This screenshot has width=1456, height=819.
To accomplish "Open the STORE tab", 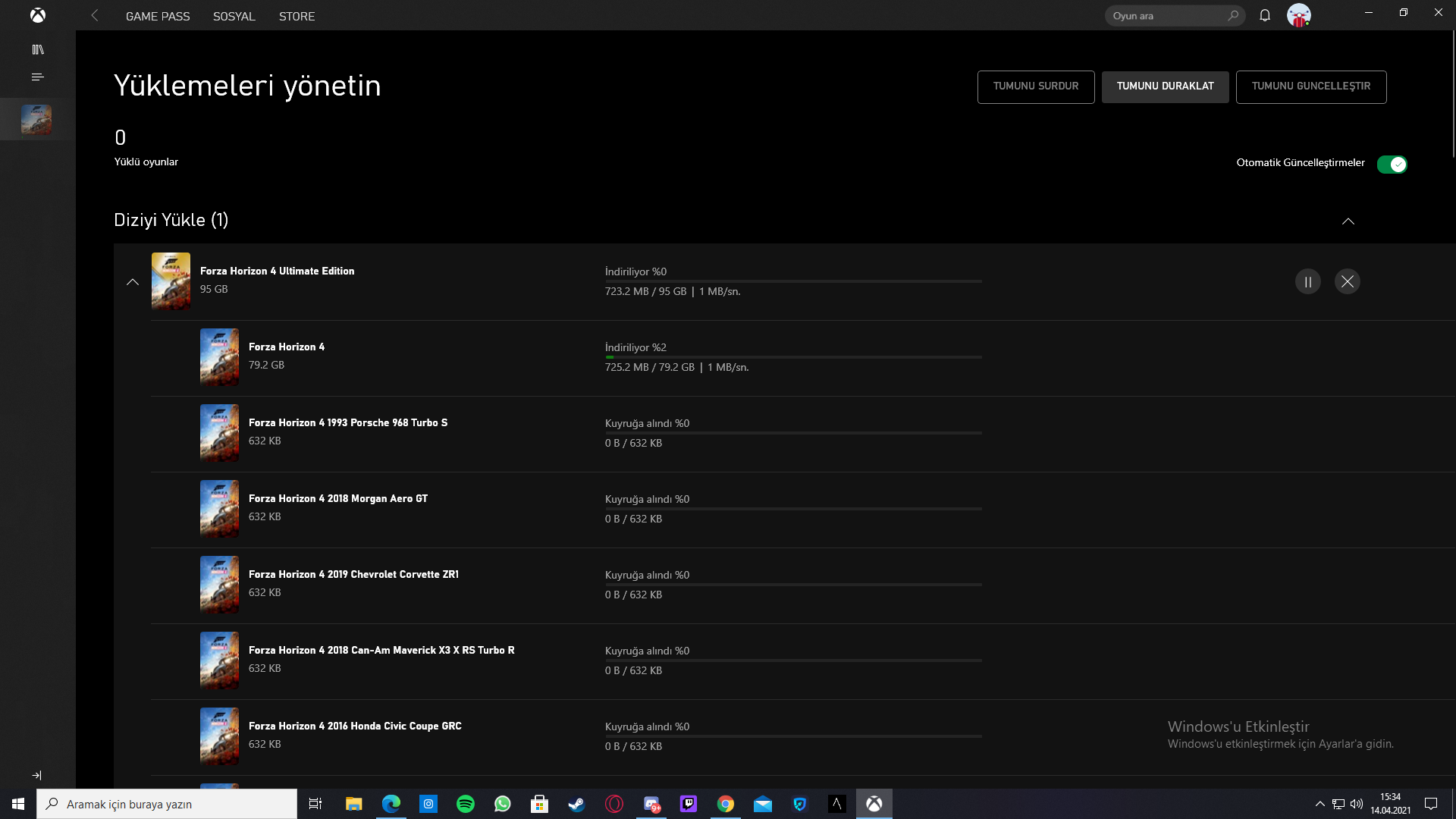I will coord(297,16).
